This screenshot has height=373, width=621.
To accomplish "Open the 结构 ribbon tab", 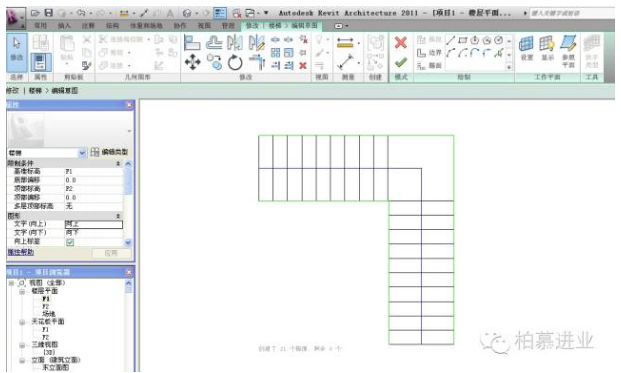I will pyautogui.click(x=112, y=26).
